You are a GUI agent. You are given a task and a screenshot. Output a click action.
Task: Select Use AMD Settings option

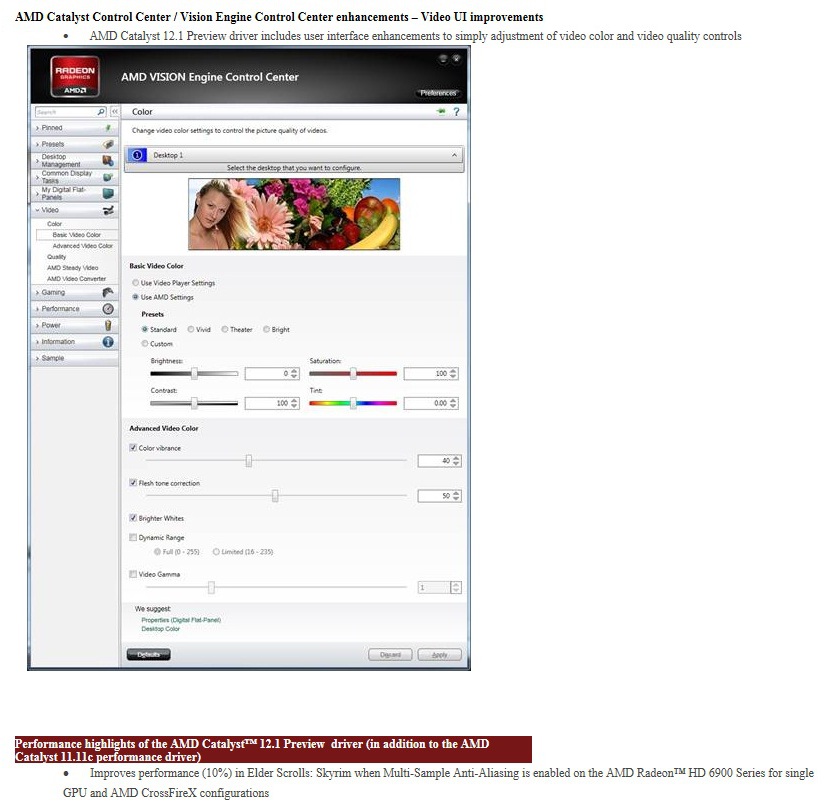pyautogui.click(x=136, y=297)
